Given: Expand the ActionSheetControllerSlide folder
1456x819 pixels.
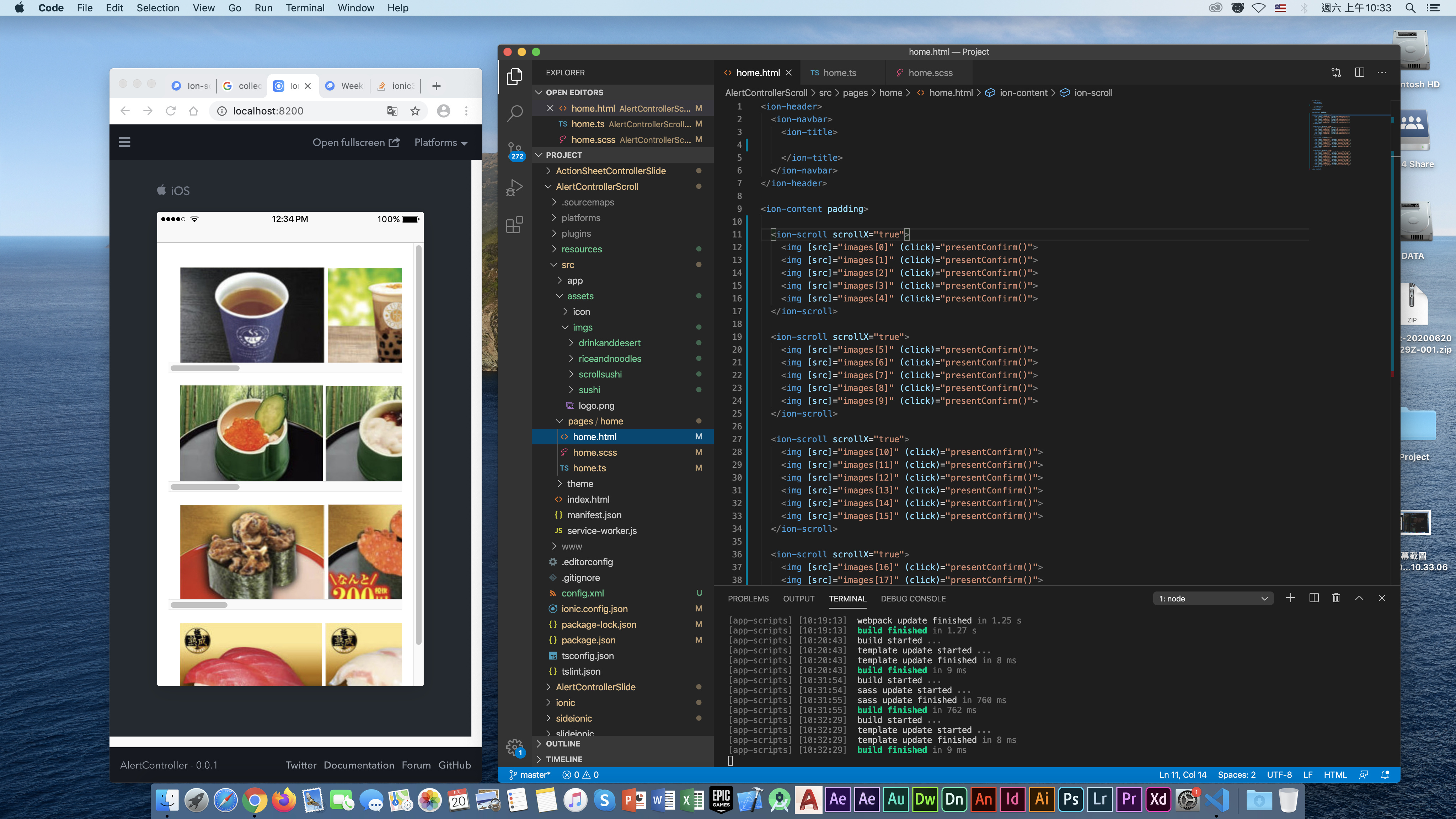Looking at the screenshot, I should coord(610,171).
